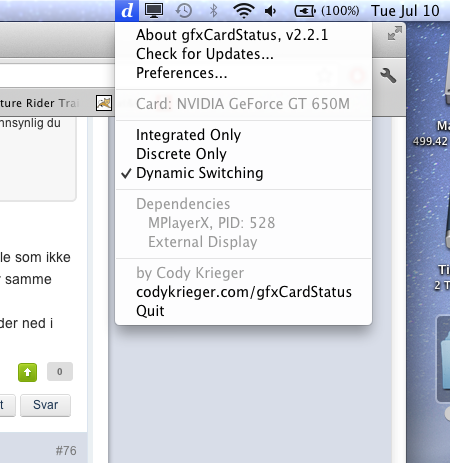Click the 'External Display' dependency entry
Viewport: 450px width, 463px height.
(203, 242)
